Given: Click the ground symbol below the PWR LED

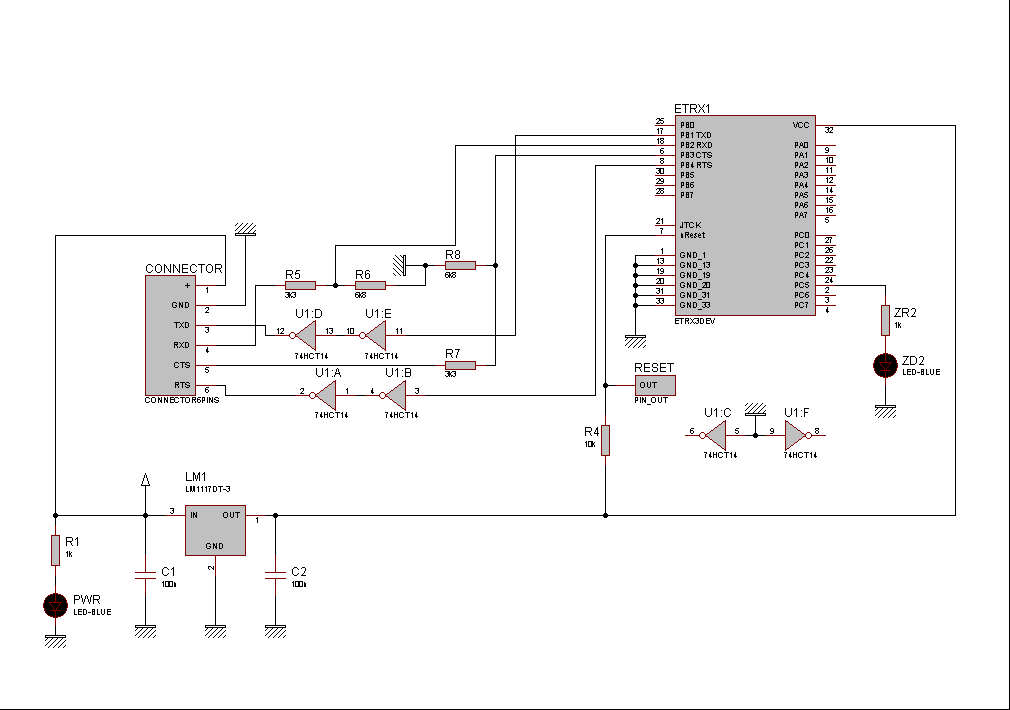Looking at the screenshot, I should (x=55, y=641).
